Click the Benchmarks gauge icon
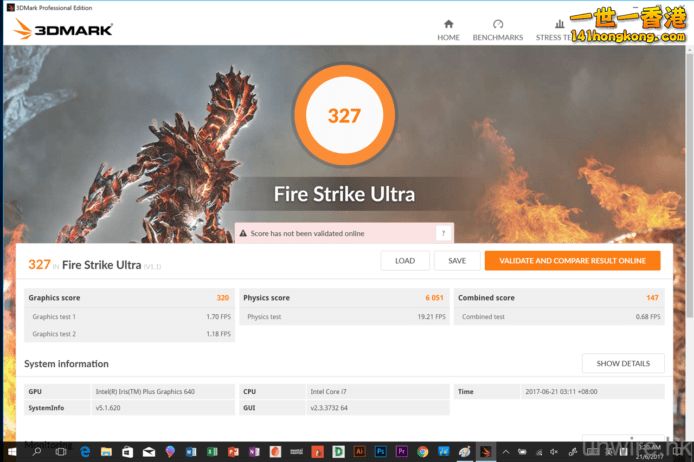This screenshot has height=462, width=694. pos(498,24)
